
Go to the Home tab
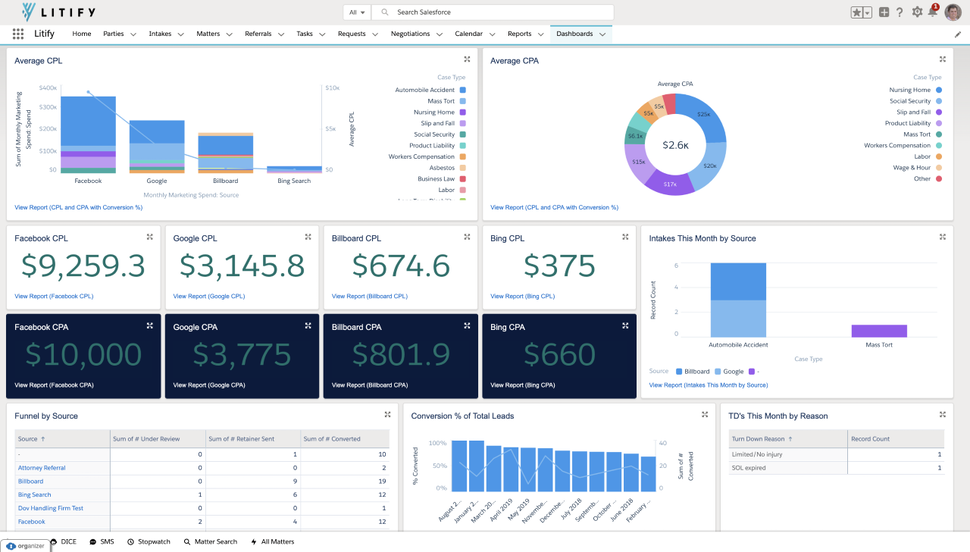(x=82, y=34)
